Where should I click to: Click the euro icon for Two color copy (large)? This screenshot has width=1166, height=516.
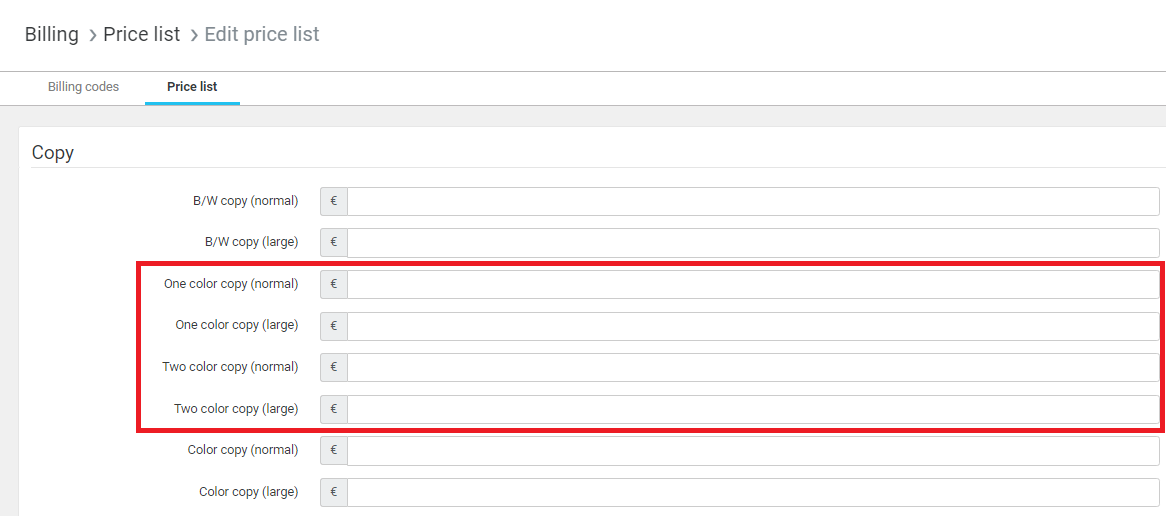(334, 409)
